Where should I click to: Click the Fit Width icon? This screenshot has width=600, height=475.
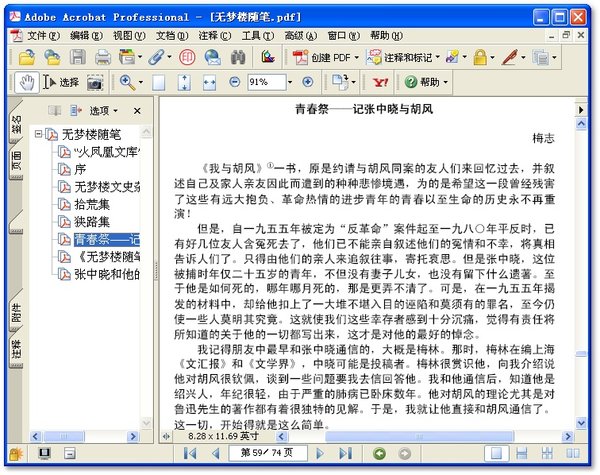[209, 82]
